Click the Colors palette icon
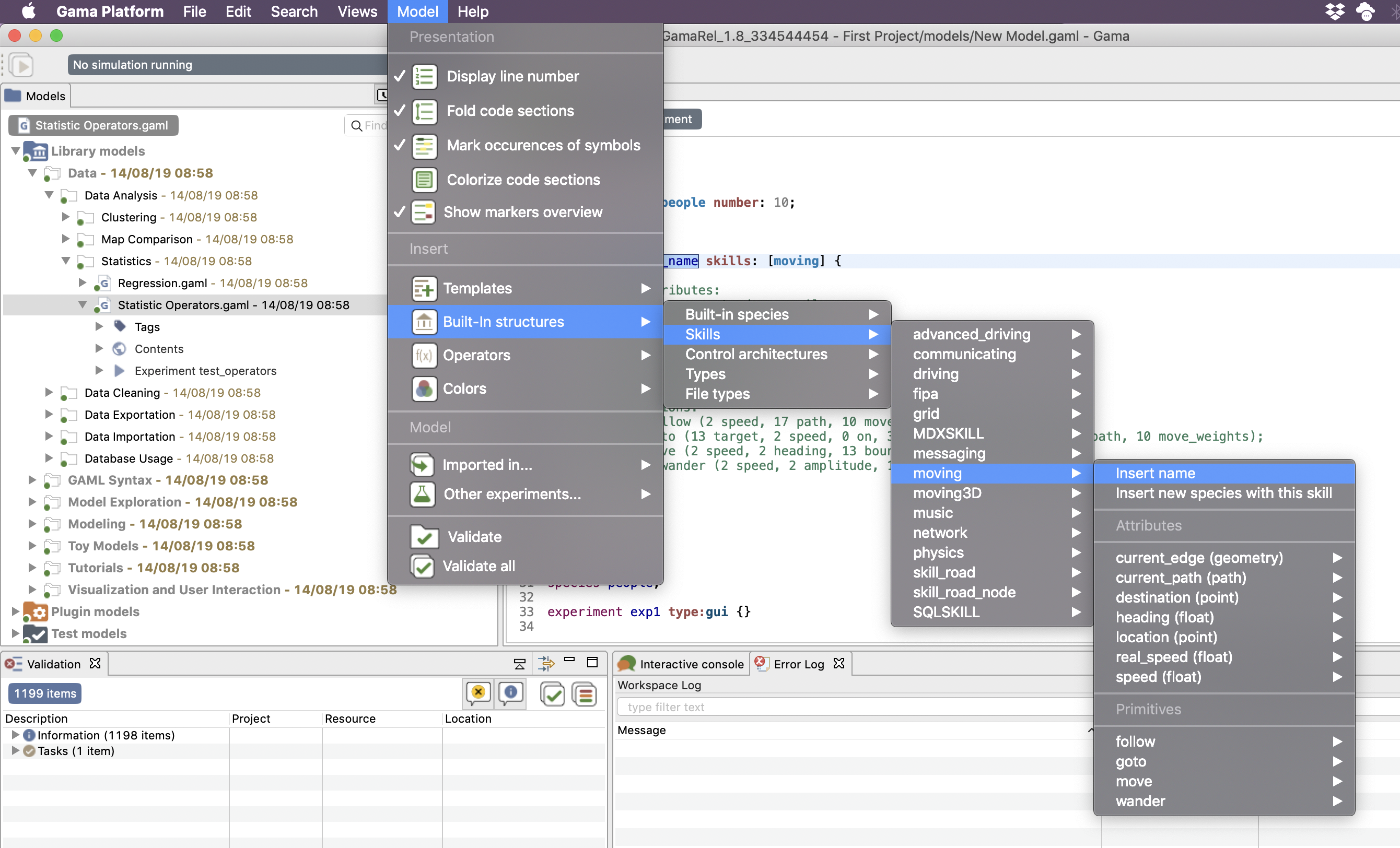Screen dimensions: 1400x848 (424, 389)
